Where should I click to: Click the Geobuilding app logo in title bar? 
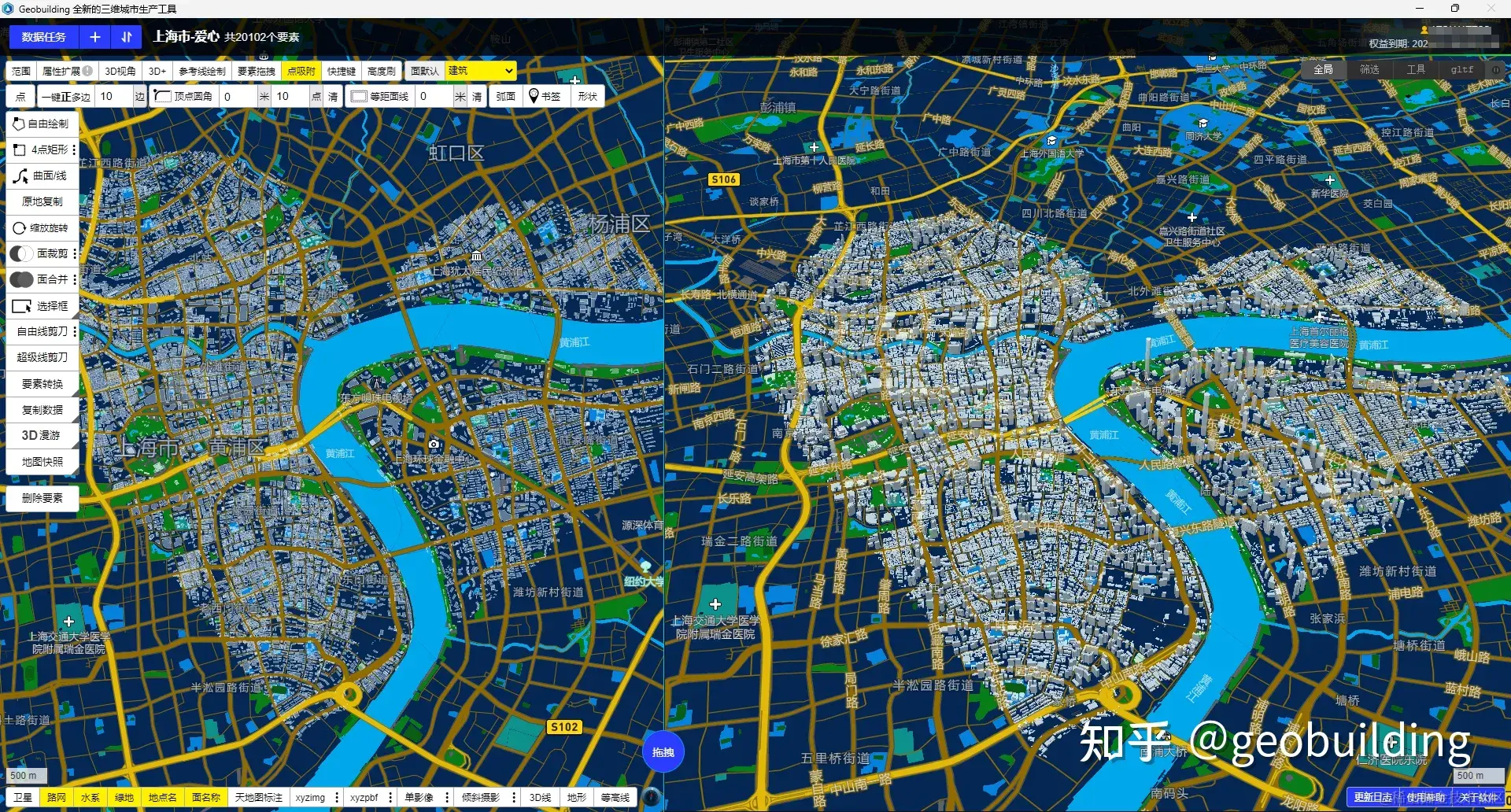pyautogui.click(x=8, y=9)
